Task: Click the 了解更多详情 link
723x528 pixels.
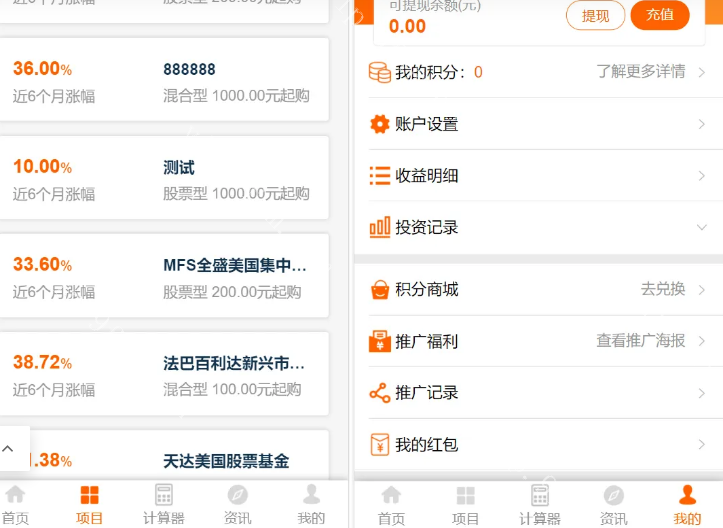Action: click(x=641, y=72)
